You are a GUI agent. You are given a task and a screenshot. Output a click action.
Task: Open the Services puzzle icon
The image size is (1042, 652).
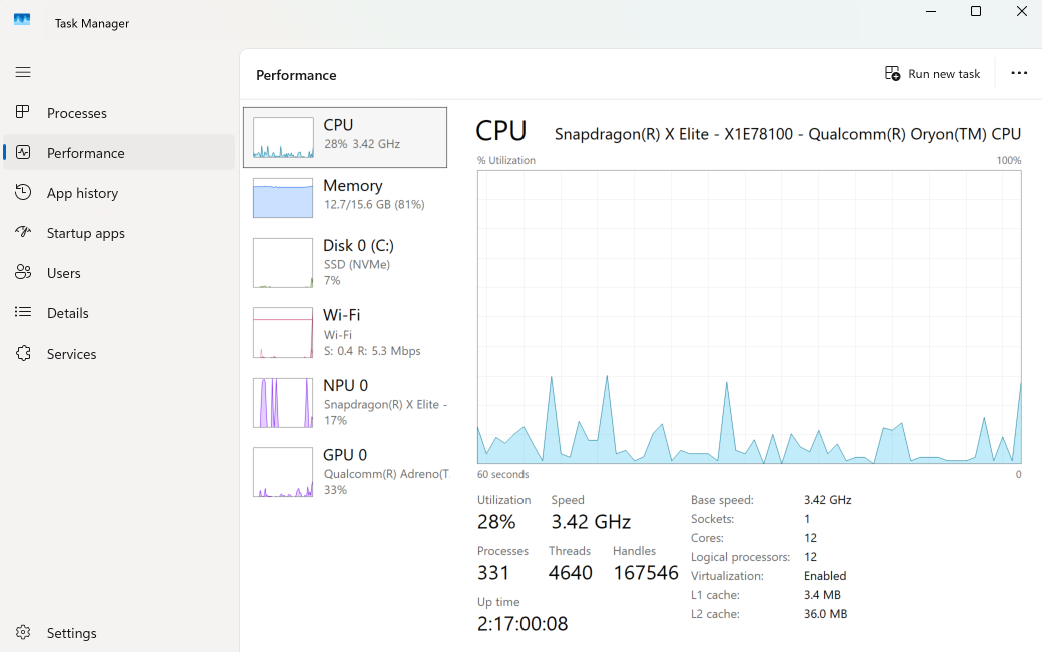(23, 354)
